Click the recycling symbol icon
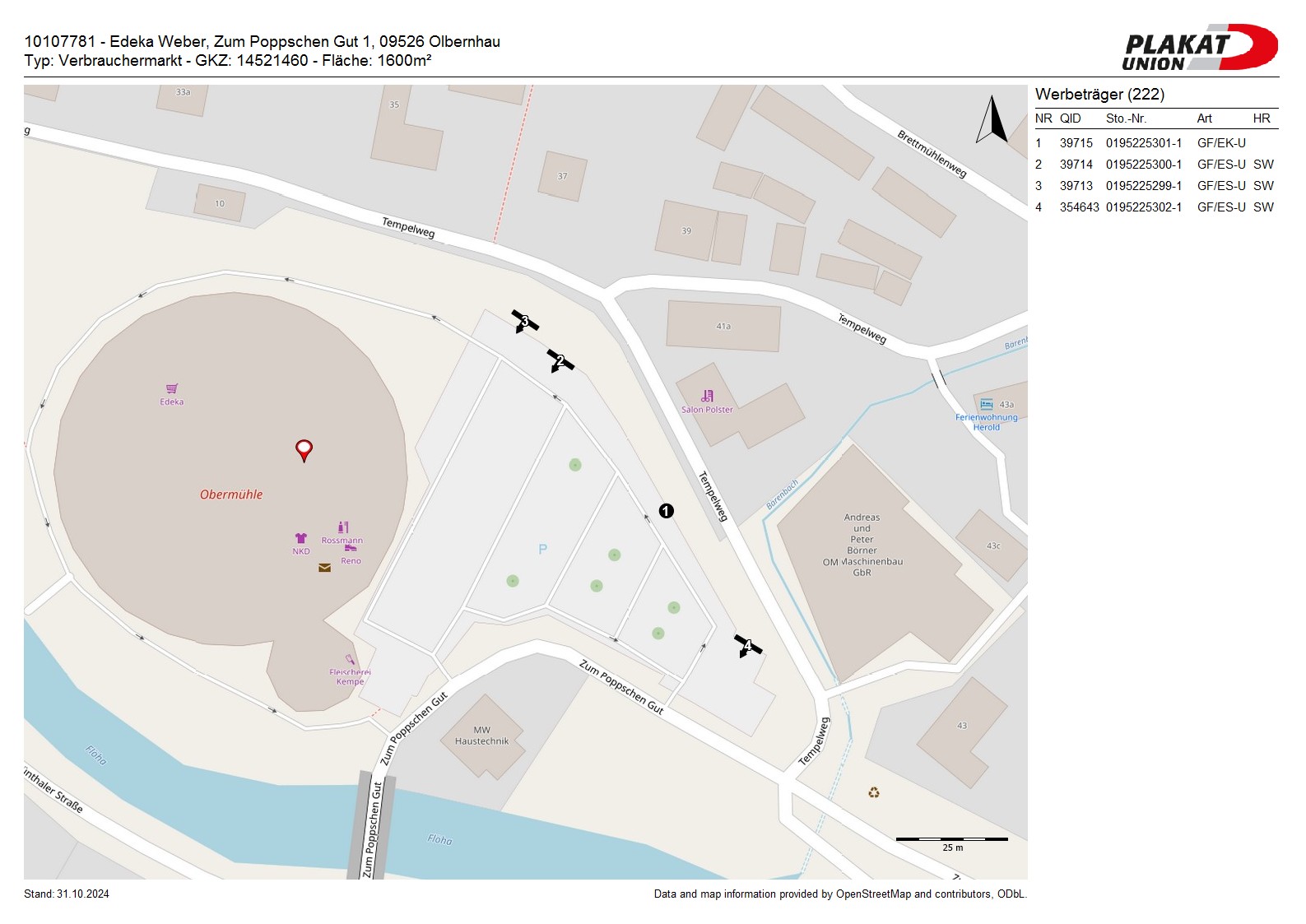 (874, 792)
